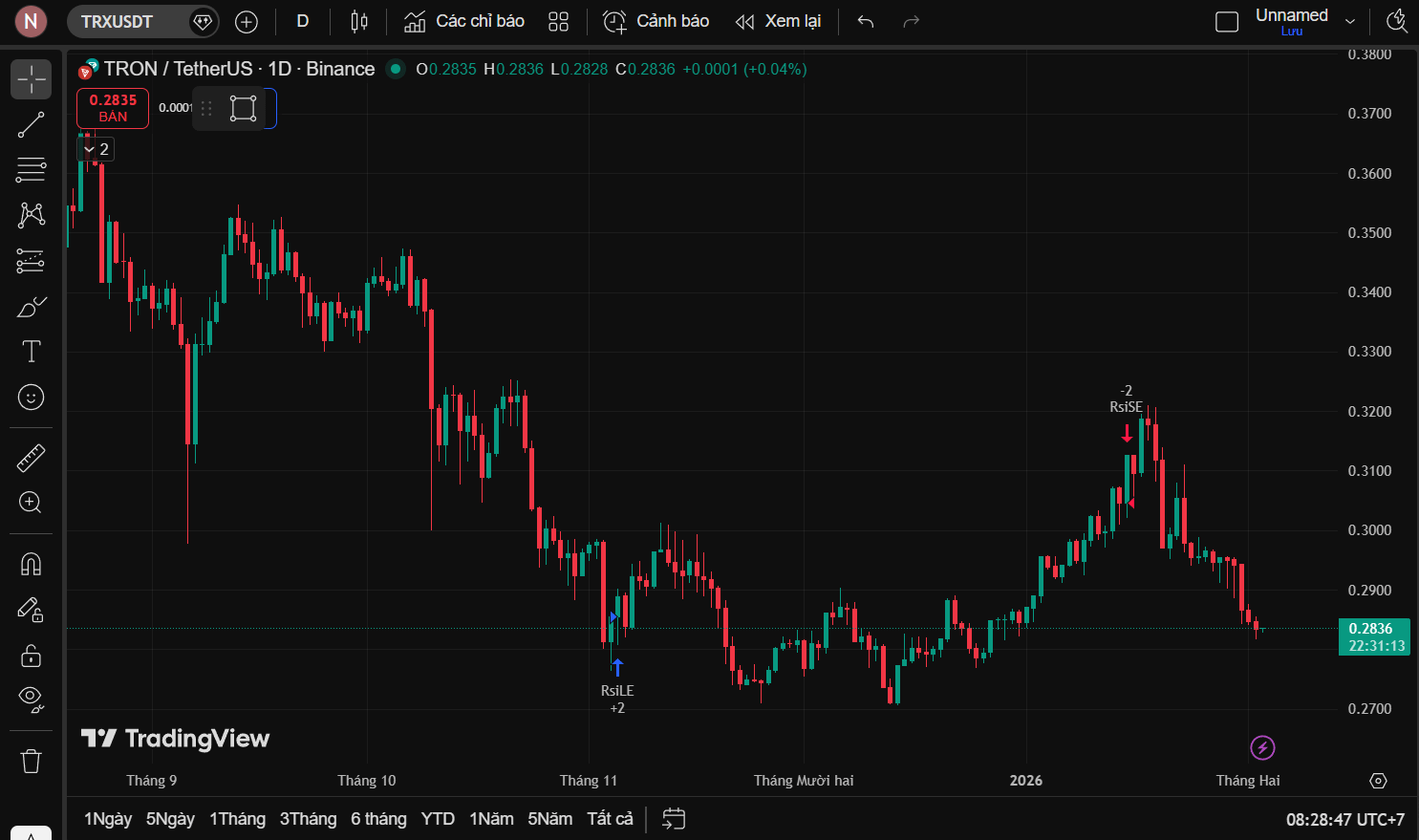Select the 3Tháng date range
Screen dimensions: 1419x840
click(x=308, y=819)
